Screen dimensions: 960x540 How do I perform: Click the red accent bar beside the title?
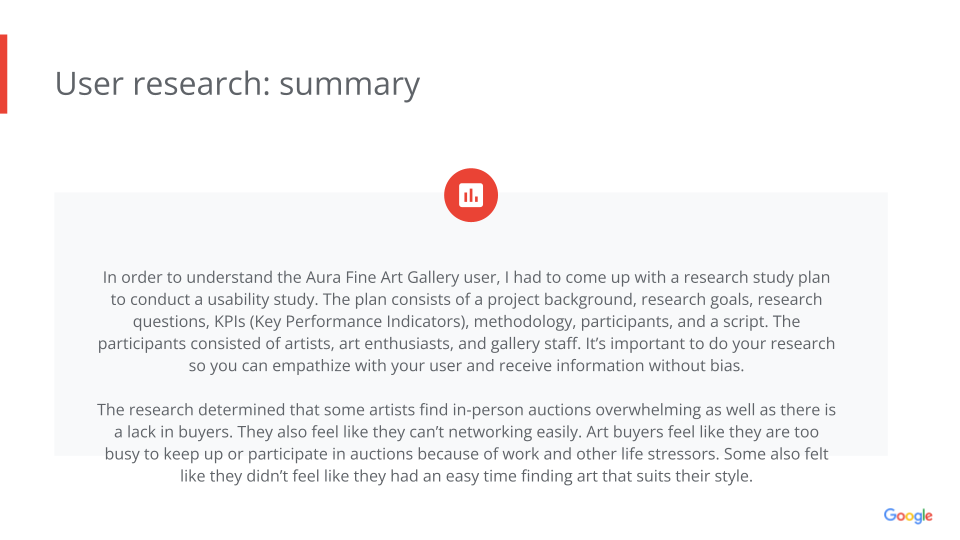[x=4, y=73]
